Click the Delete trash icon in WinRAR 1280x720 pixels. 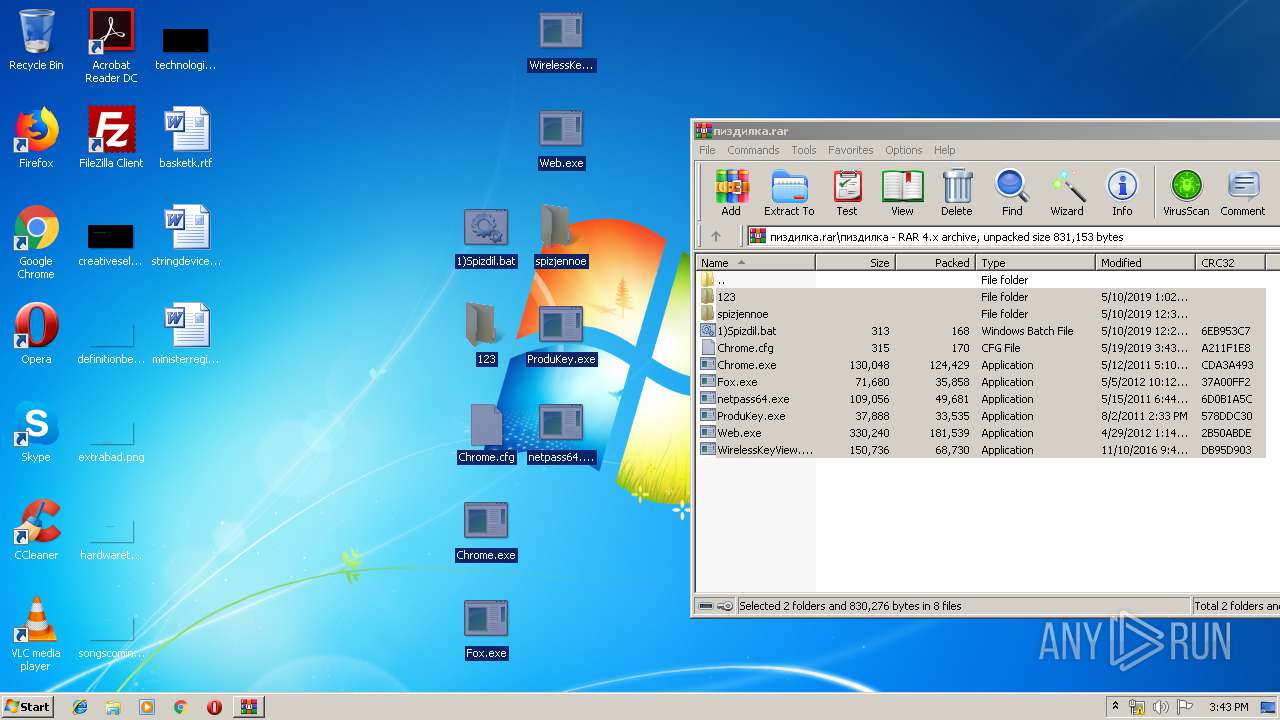(x=956, y=193)
